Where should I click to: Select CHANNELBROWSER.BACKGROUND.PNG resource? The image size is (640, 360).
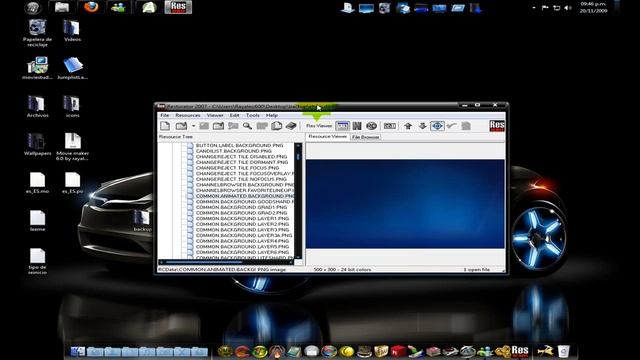244,184
